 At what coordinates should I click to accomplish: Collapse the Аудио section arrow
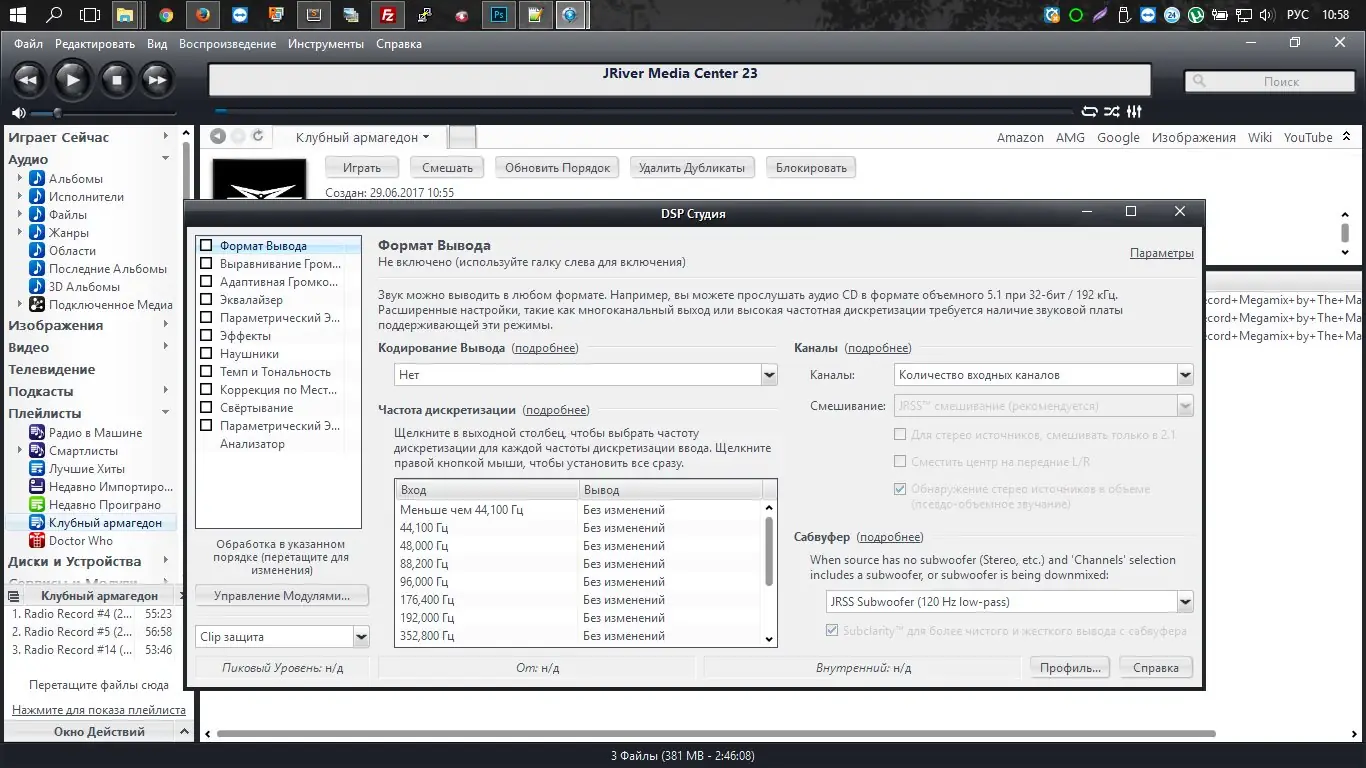pos(166,159)
